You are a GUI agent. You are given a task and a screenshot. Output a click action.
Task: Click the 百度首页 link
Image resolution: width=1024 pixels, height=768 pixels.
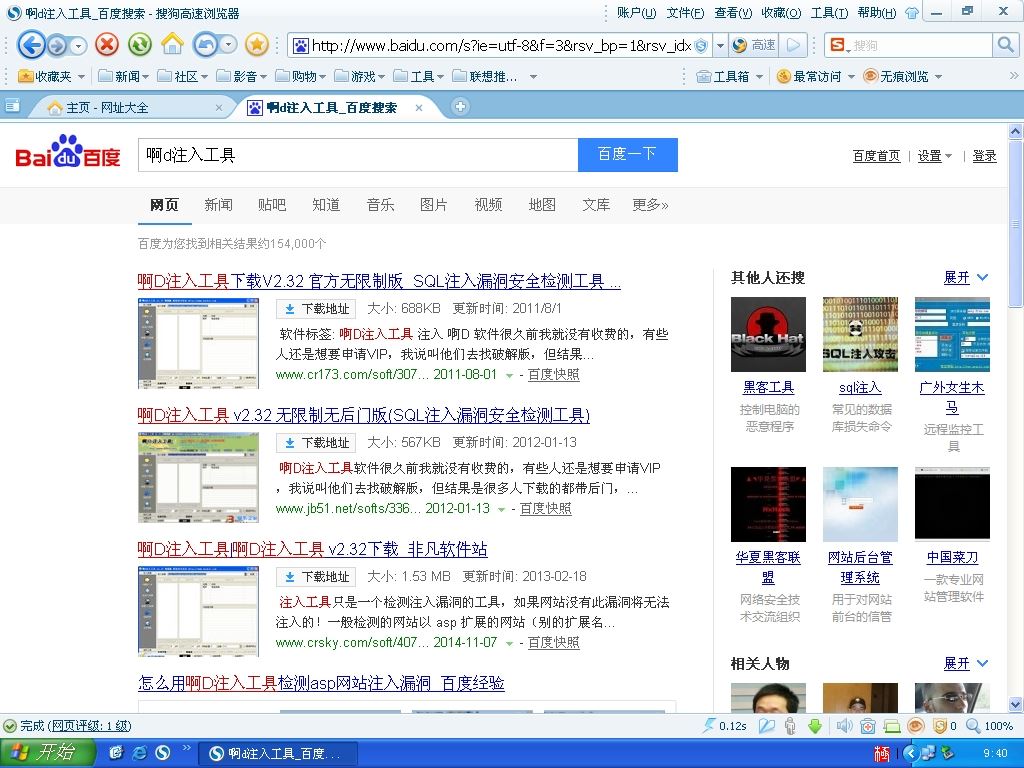tap(876, 155)
